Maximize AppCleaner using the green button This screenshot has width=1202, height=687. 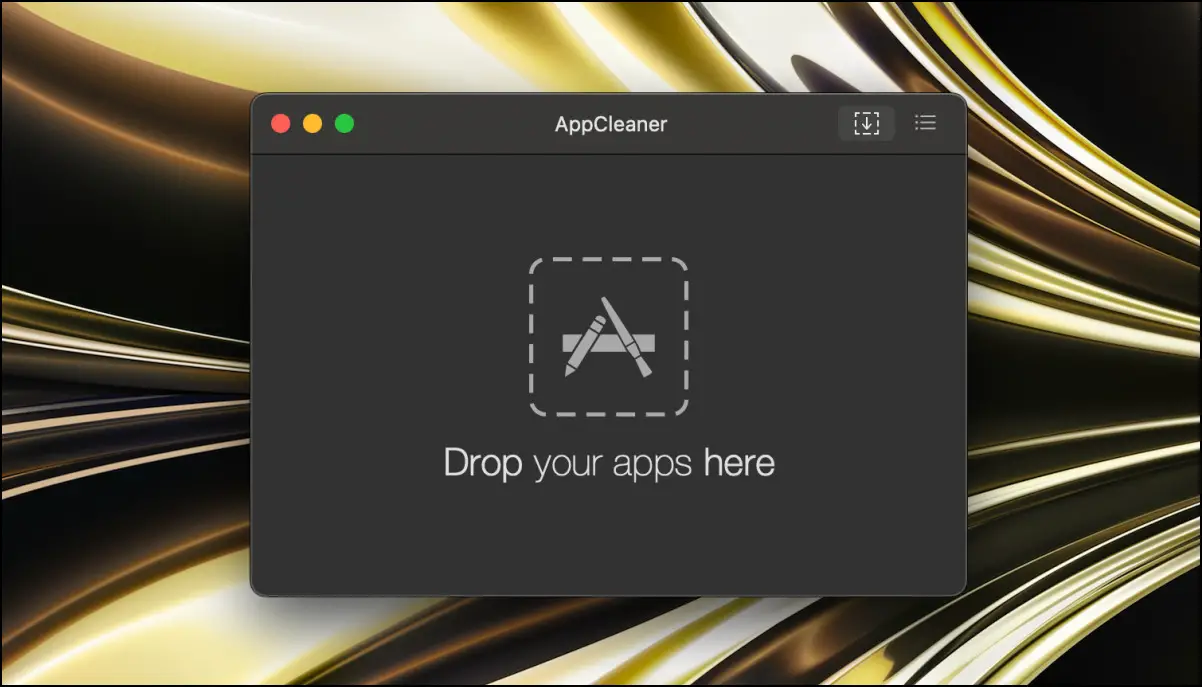point(344,124)
